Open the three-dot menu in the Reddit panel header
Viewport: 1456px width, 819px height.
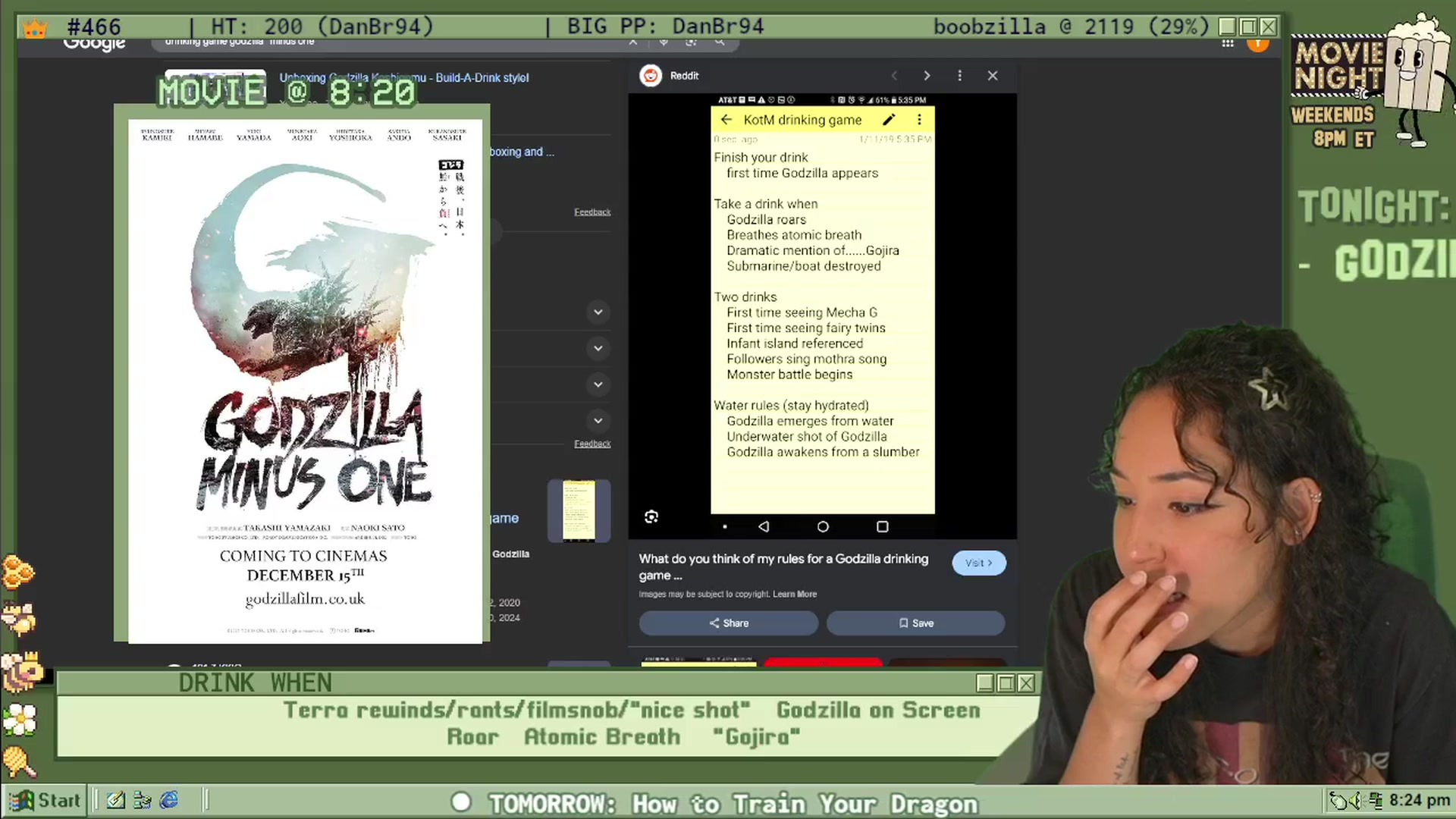(x=960, y=76)
